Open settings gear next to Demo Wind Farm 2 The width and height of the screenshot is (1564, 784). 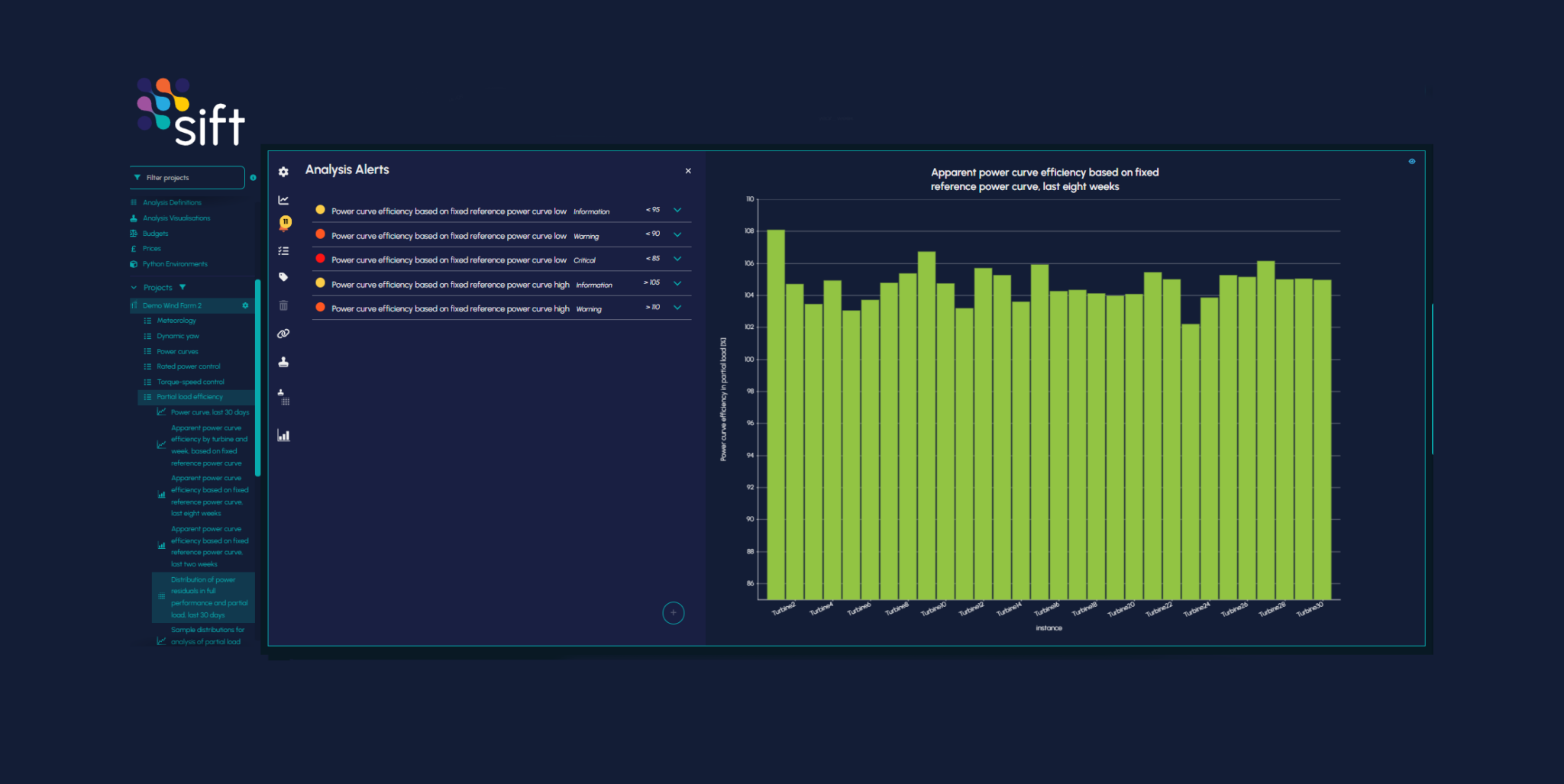click(x=245, y=305)
